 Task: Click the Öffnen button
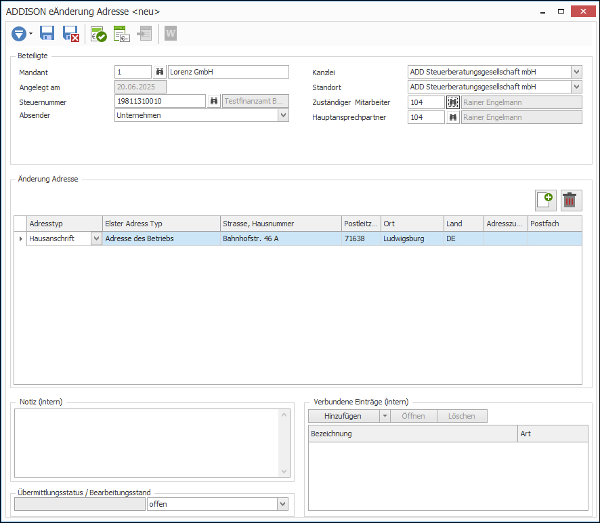coord(413,416)
